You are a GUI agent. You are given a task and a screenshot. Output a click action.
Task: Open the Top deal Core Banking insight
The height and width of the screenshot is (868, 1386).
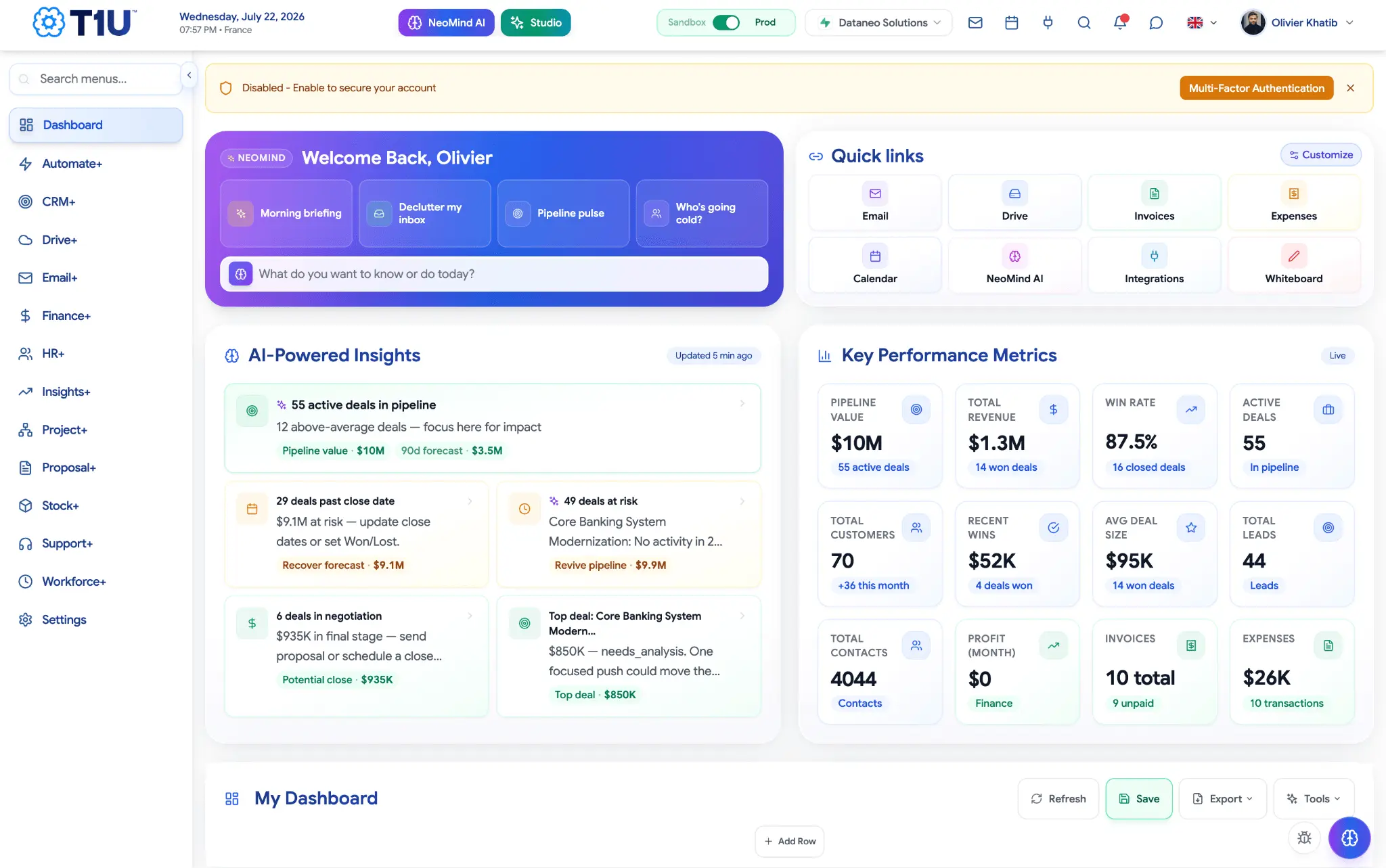click(629, 656)
